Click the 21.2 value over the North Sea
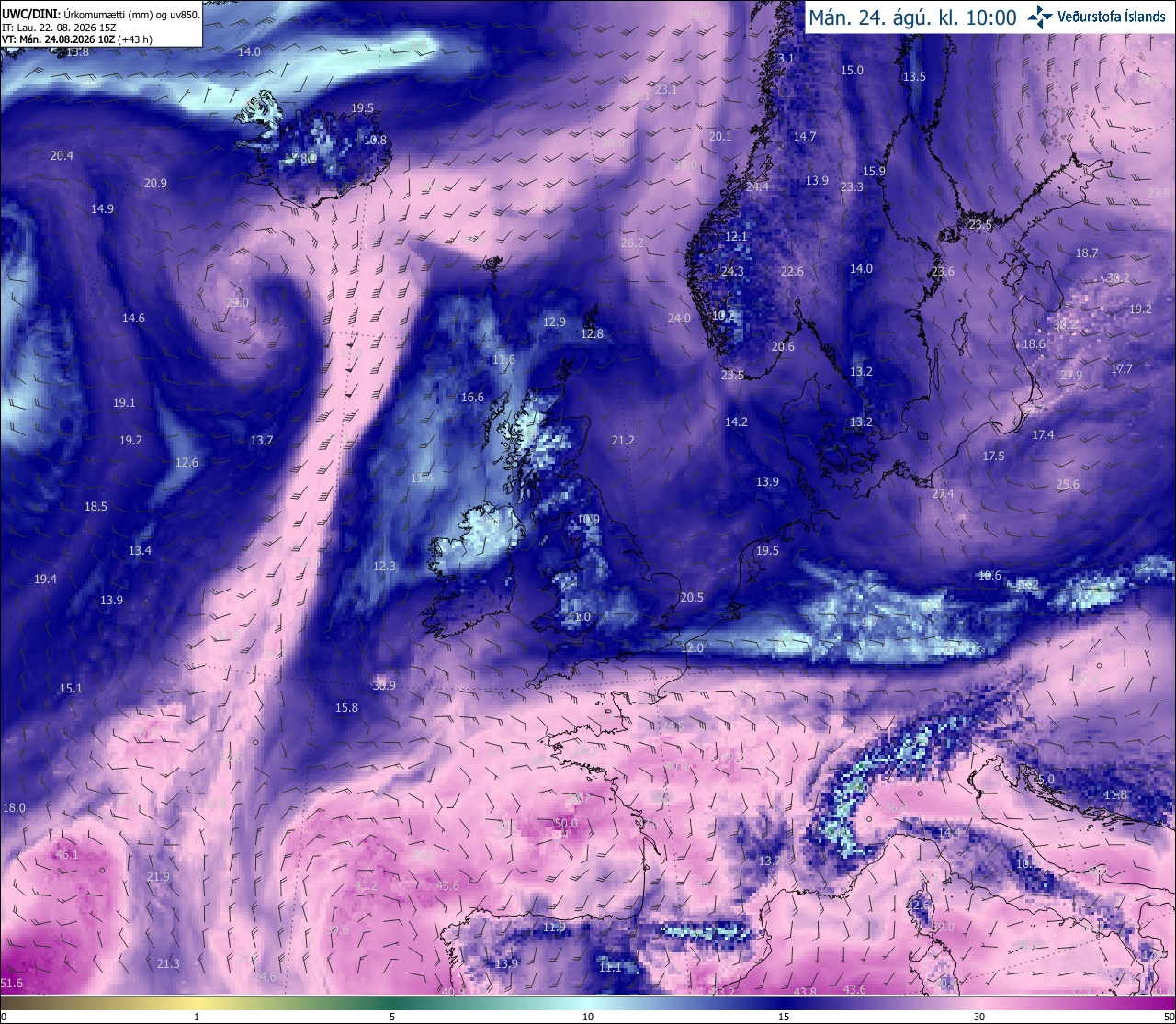This screenshot has width=1176, height=1024. [623, 441]
